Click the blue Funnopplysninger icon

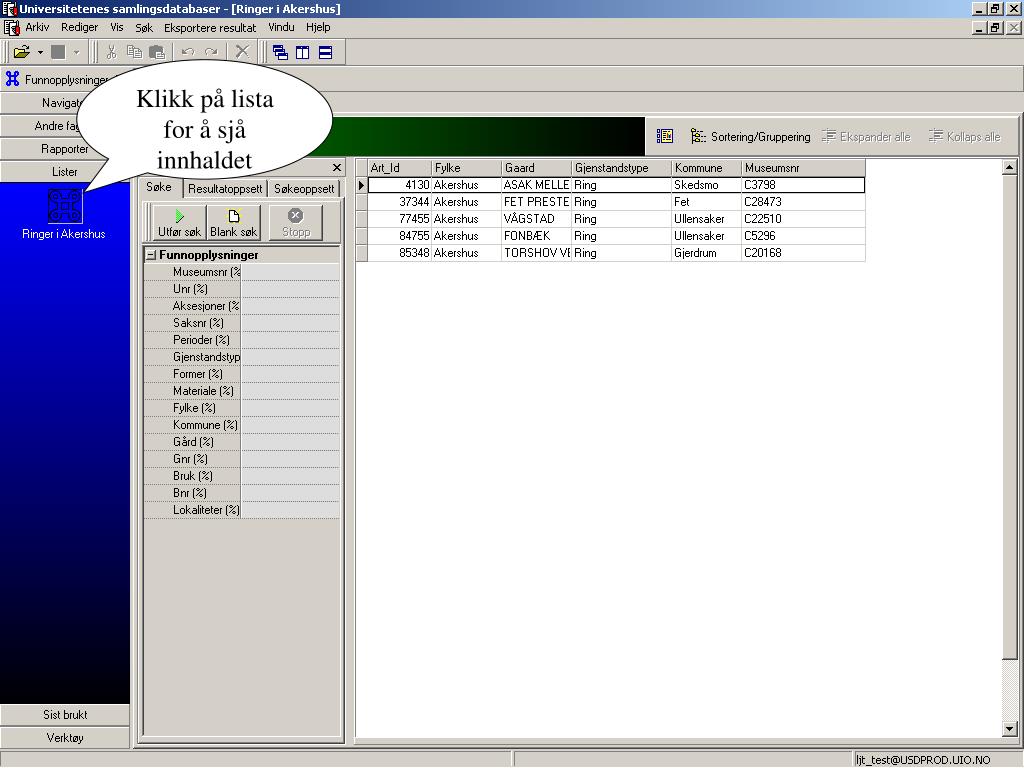pyautogui.click(x=12, y=79)
